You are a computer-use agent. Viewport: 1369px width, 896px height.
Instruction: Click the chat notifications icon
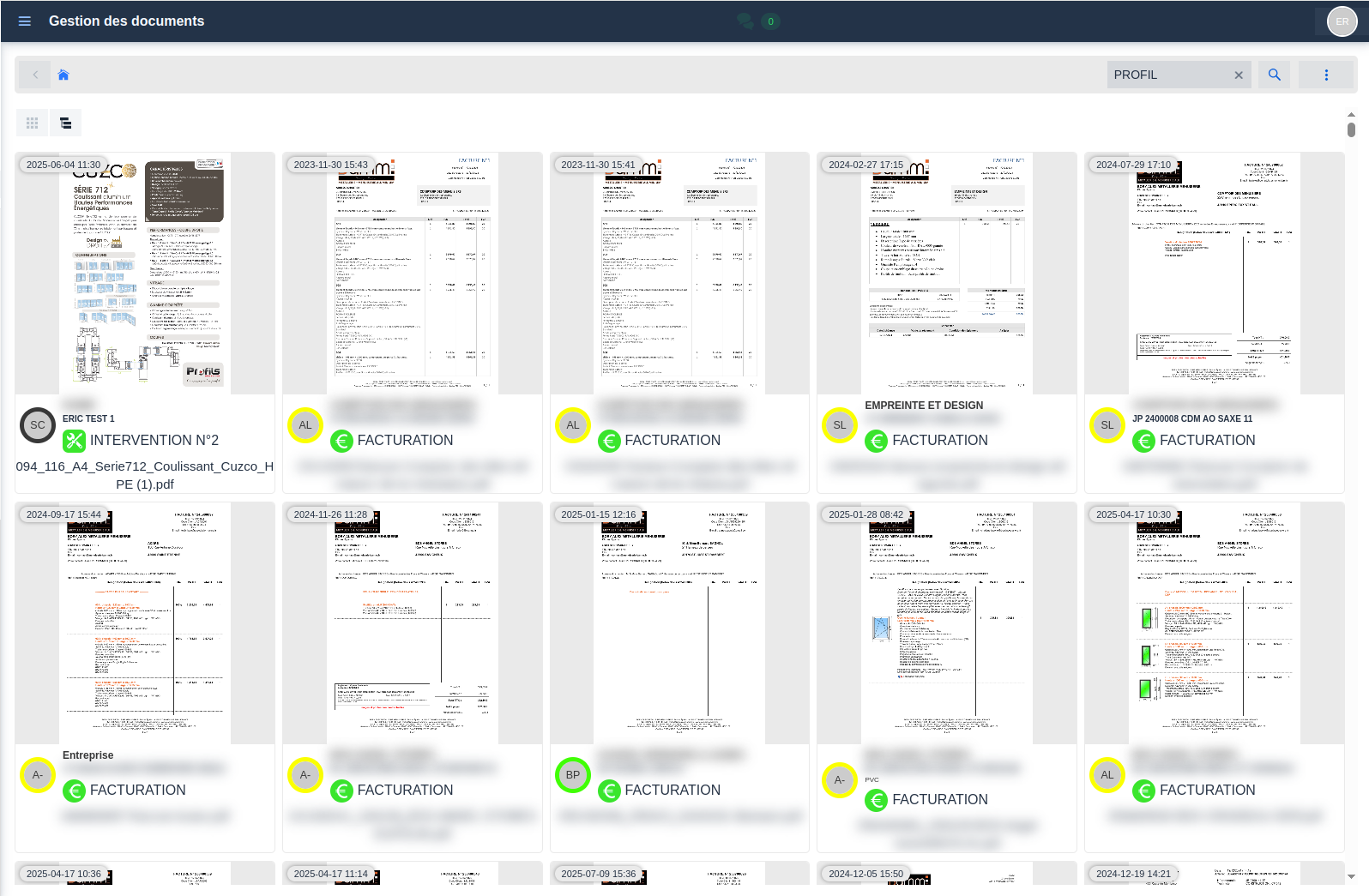click(745, 21)
